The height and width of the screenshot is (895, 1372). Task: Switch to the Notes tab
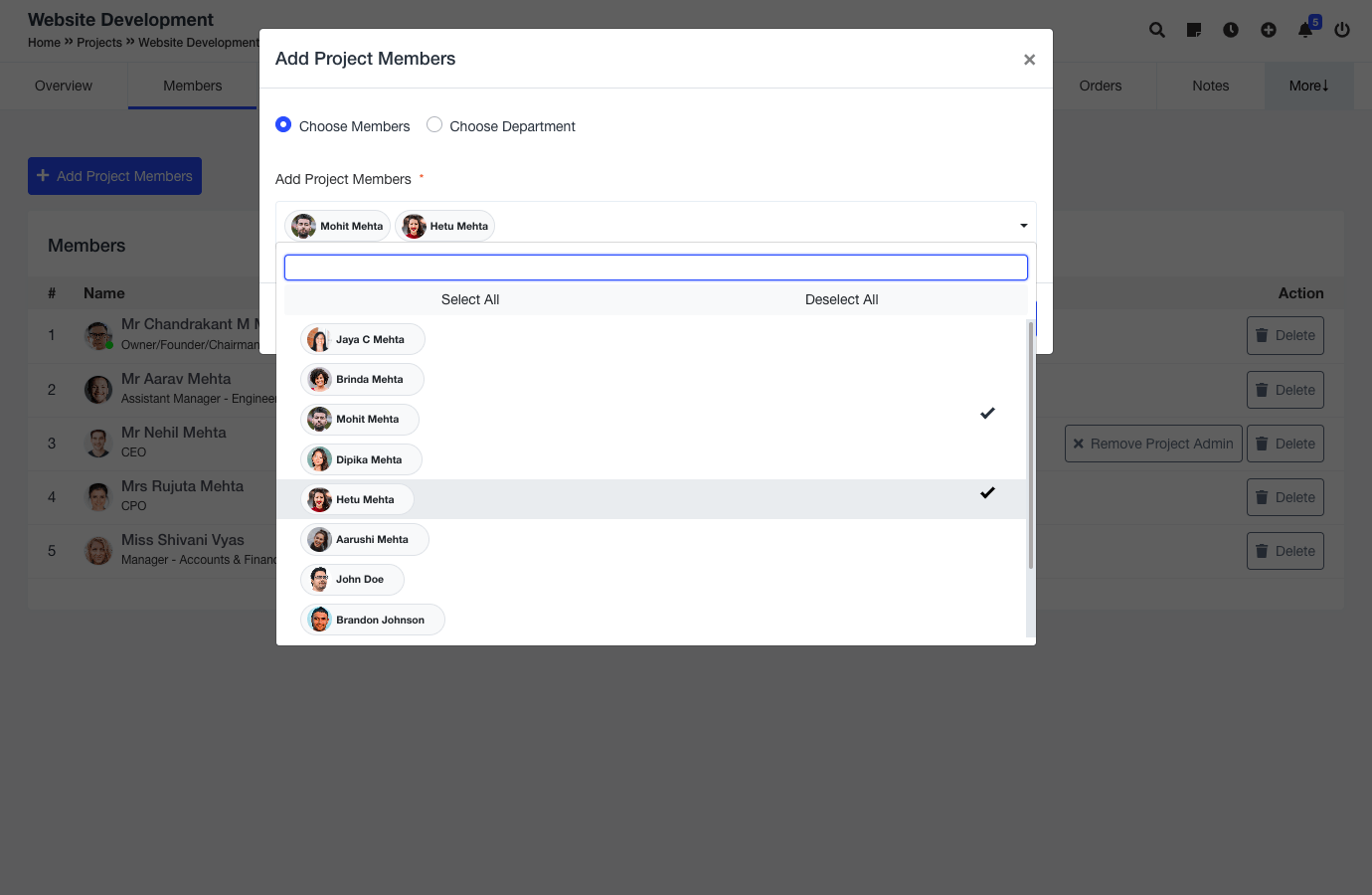[1210, 86]
